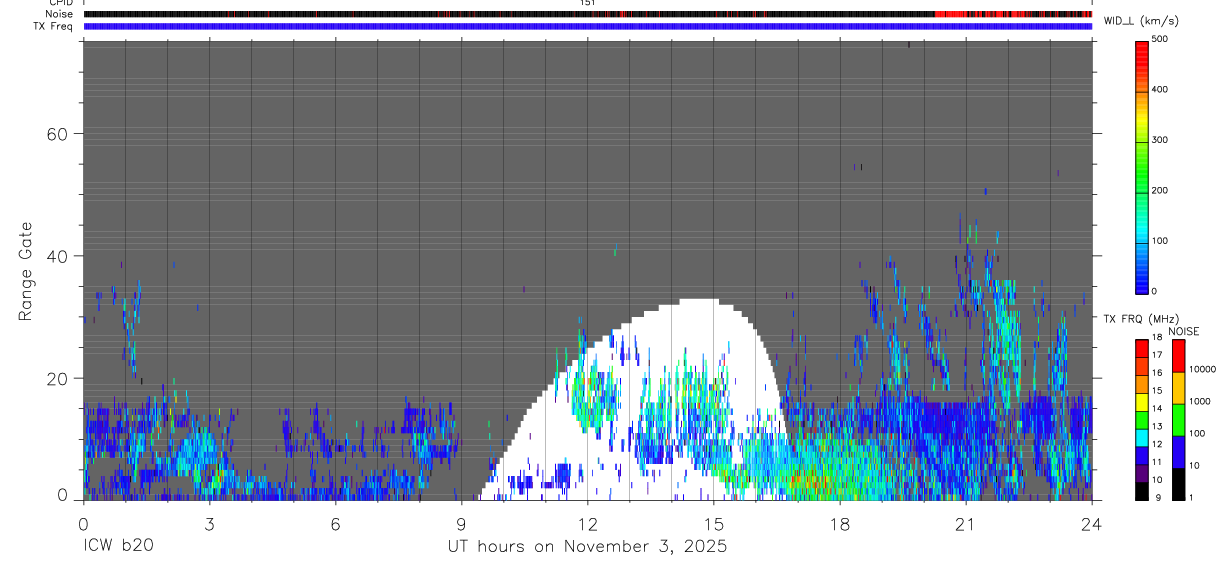
Task: Click the 500 label on the WID color bar
Action: pos(1159,39)
